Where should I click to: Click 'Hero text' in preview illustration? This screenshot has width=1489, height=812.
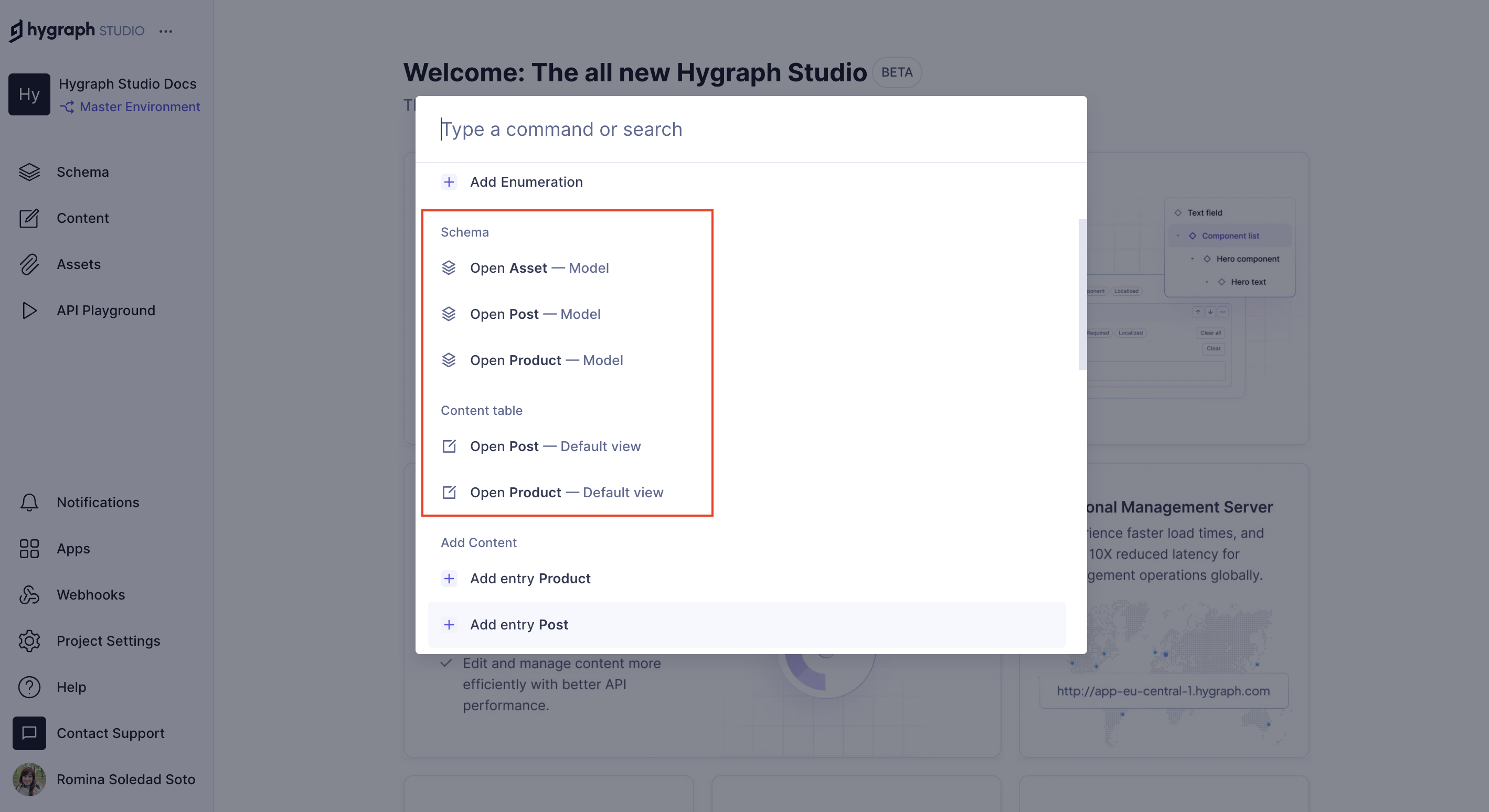pyautogui.click(x=1248, y=282)
